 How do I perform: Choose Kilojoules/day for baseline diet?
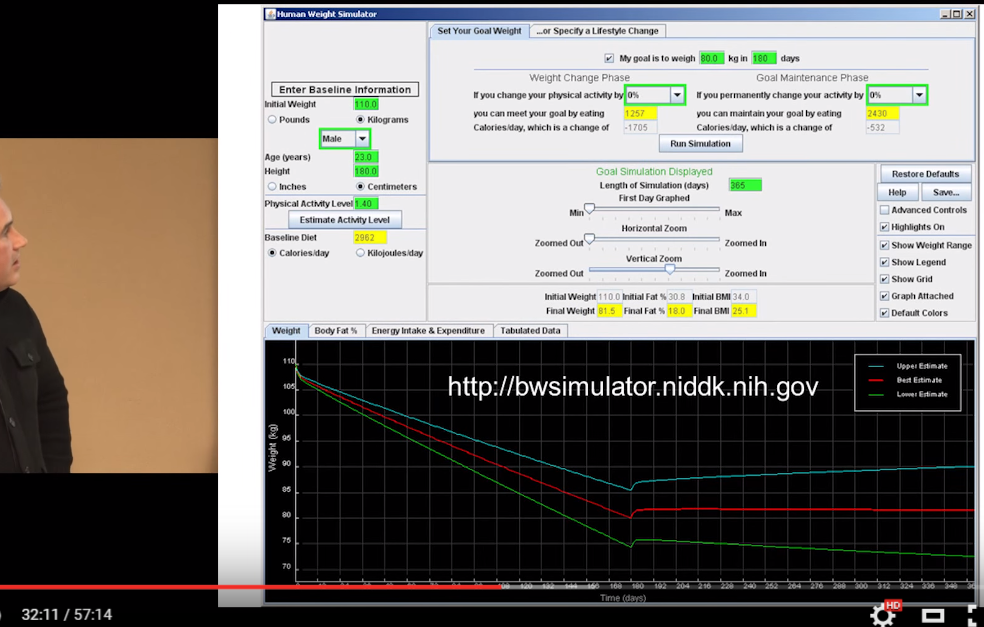pos(360,253)
